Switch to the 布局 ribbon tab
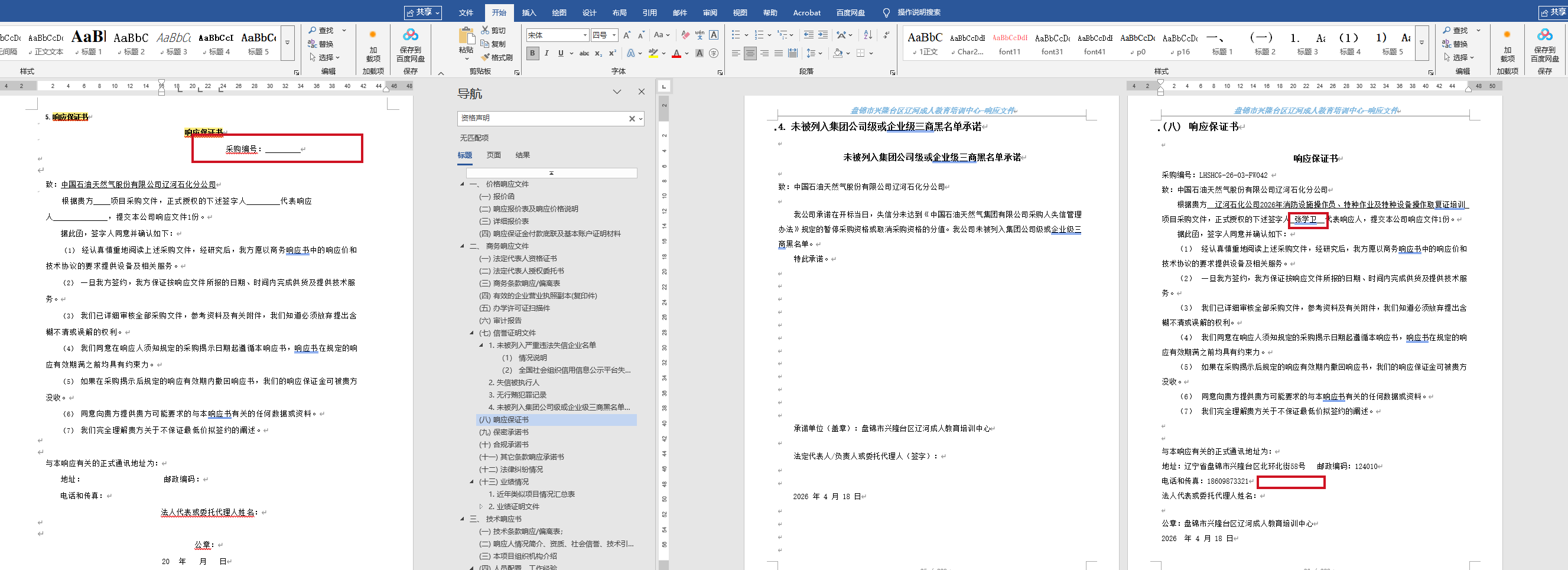 [x=619, y=13]
